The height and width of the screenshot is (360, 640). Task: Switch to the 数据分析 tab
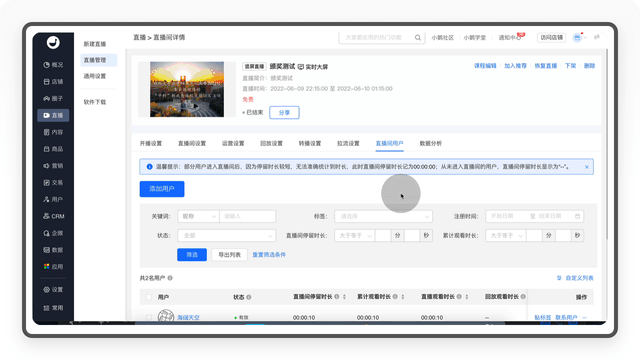tap(431, 143)
